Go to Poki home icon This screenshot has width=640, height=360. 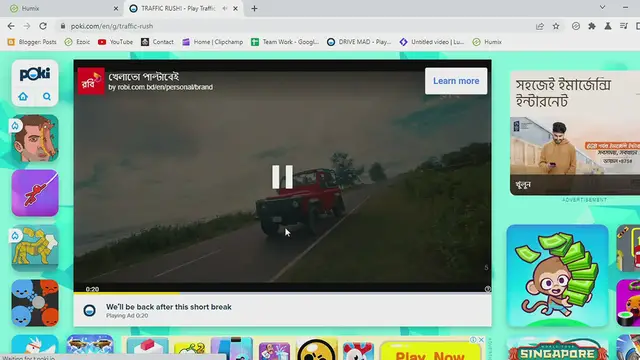point(23,96)
